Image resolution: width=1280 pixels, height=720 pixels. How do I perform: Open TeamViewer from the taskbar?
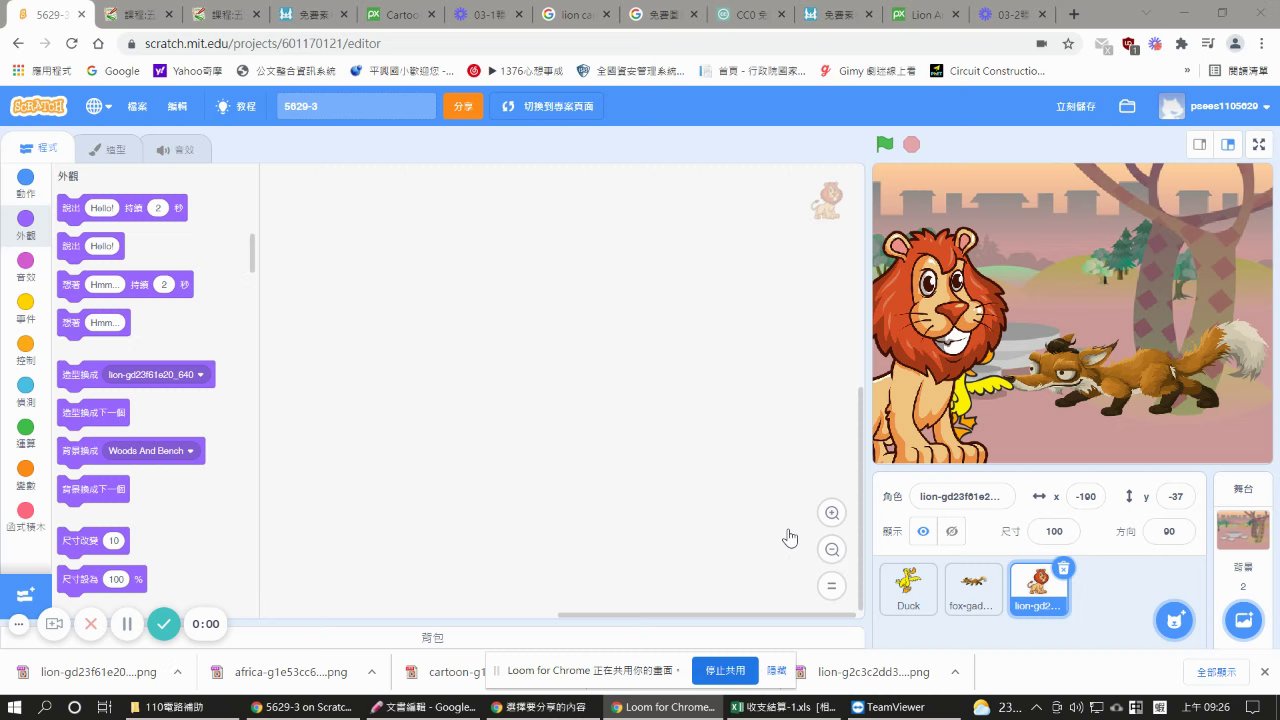click(887, 706)
